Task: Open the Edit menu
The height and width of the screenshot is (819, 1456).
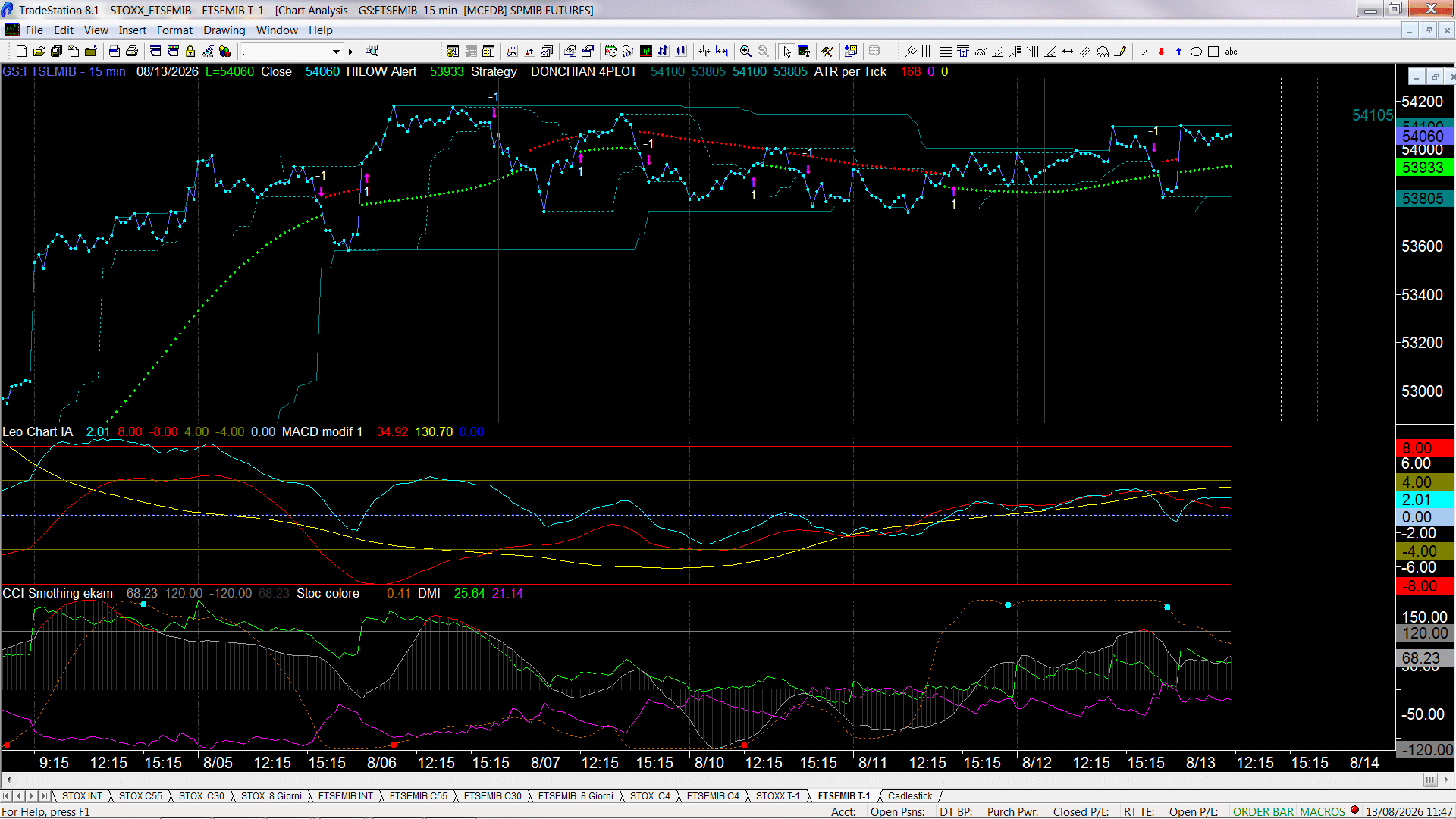Action: pos(64,30)
